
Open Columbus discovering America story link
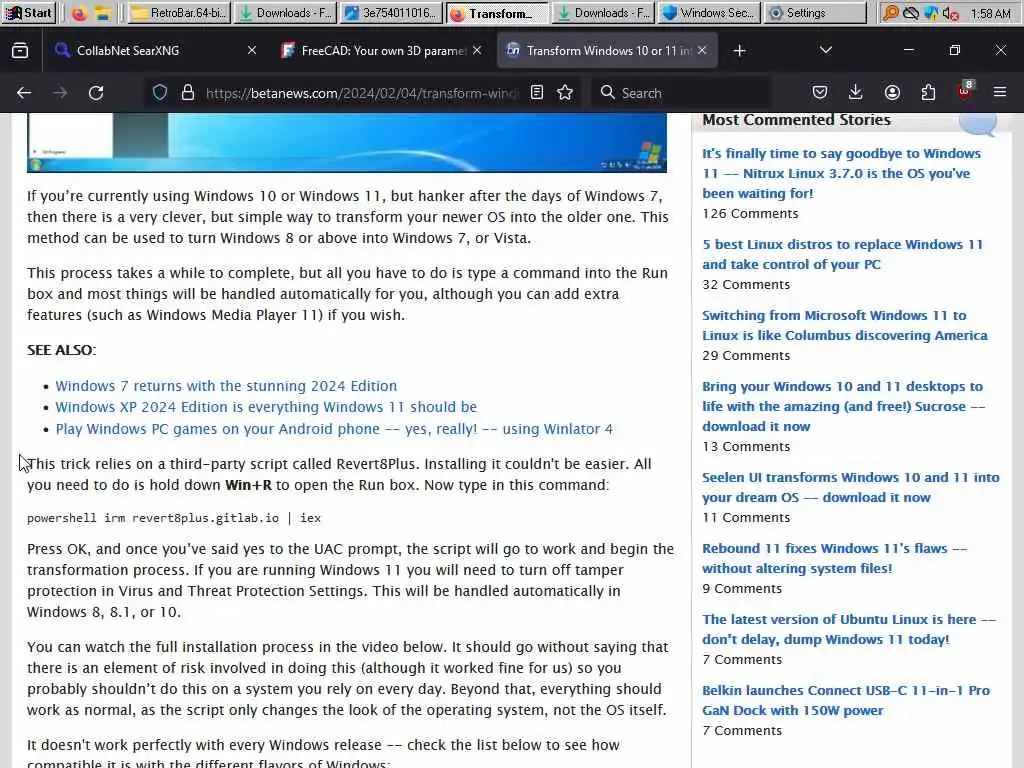point(844,325)
